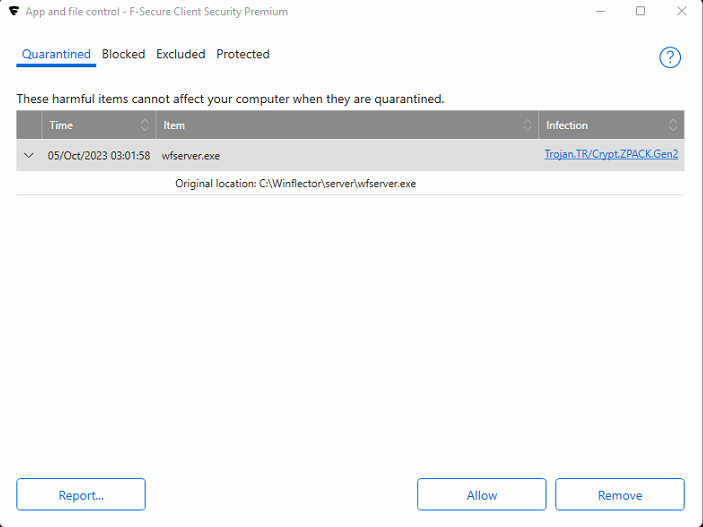Close the App and file control window
This screenshot has height=527, width=703.
point(681,11)
